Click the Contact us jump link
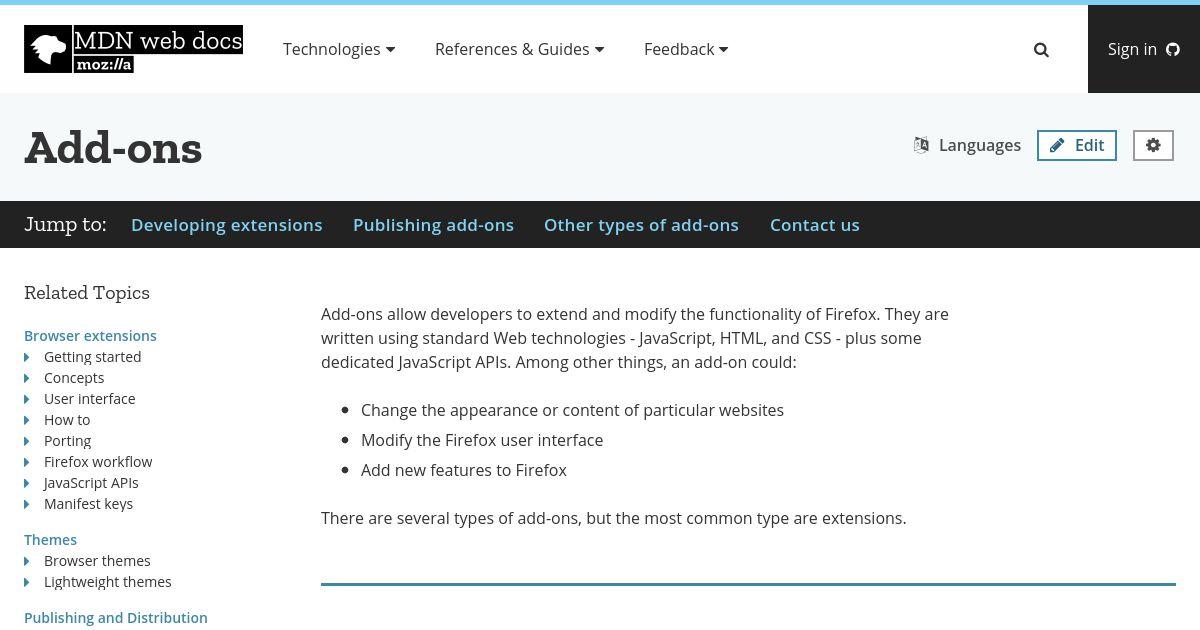 (x=815, y=225)
